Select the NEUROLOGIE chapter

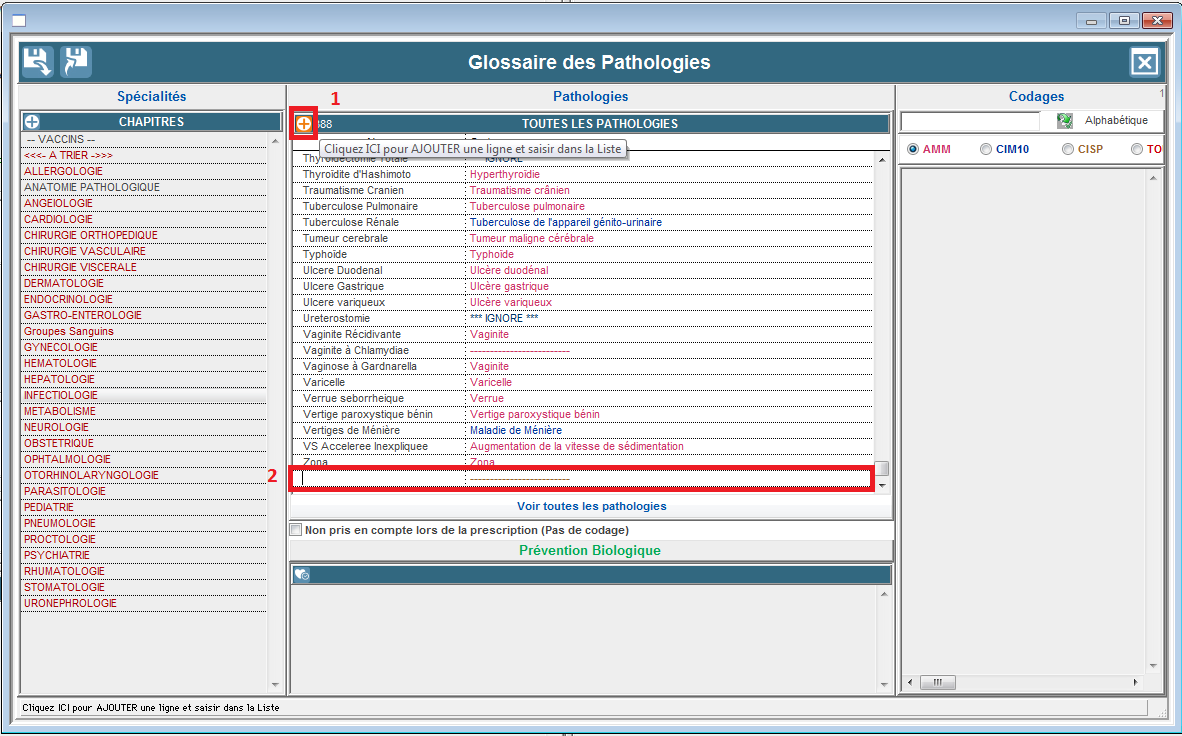(x=56, y=427)
